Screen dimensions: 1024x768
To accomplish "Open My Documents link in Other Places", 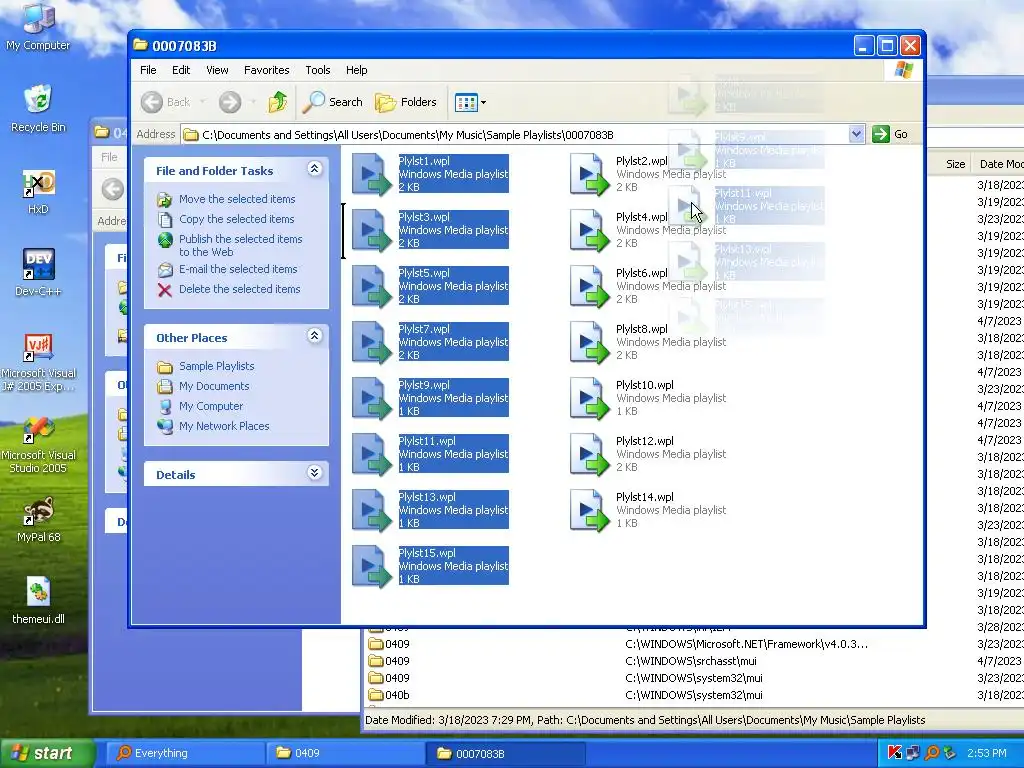I will [x=214, y=387].
